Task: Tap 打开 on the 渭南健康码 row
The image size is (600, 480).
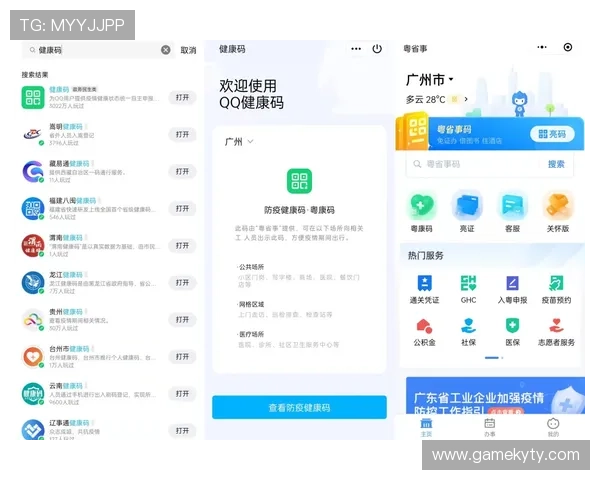Action: click(182, 245)
